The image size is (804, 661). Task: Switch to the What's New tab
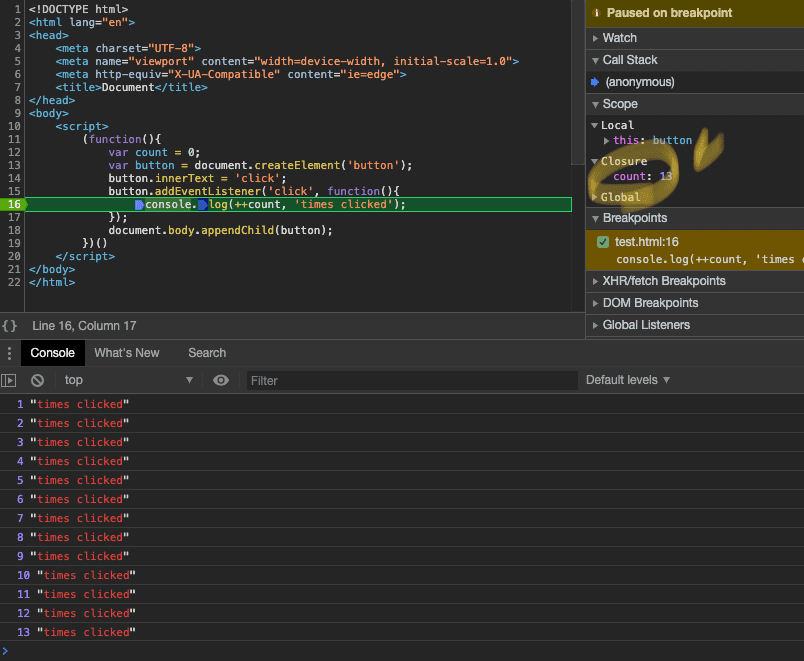coord(127,353)
